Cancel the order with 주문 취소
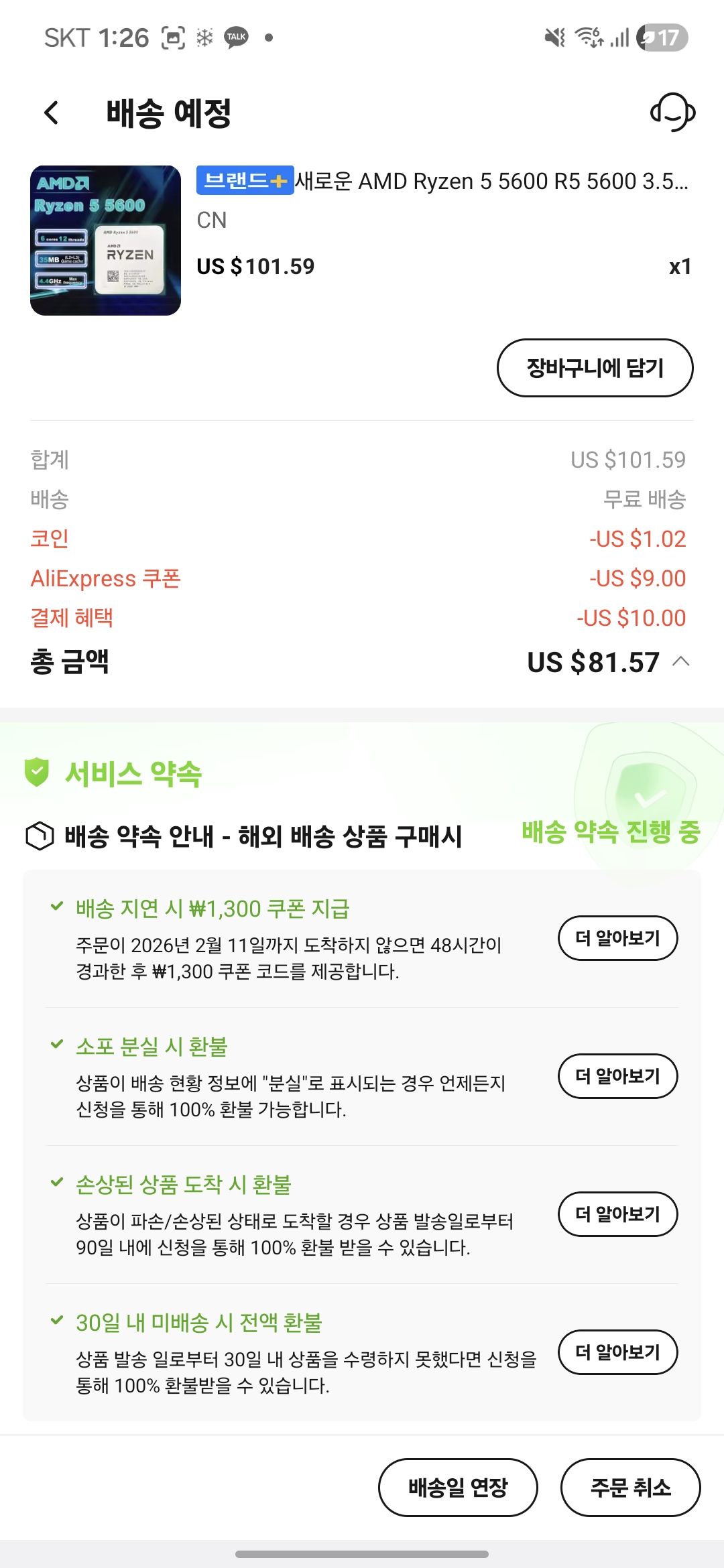Screen dimensions: 724x1568 pos(630,1487)
